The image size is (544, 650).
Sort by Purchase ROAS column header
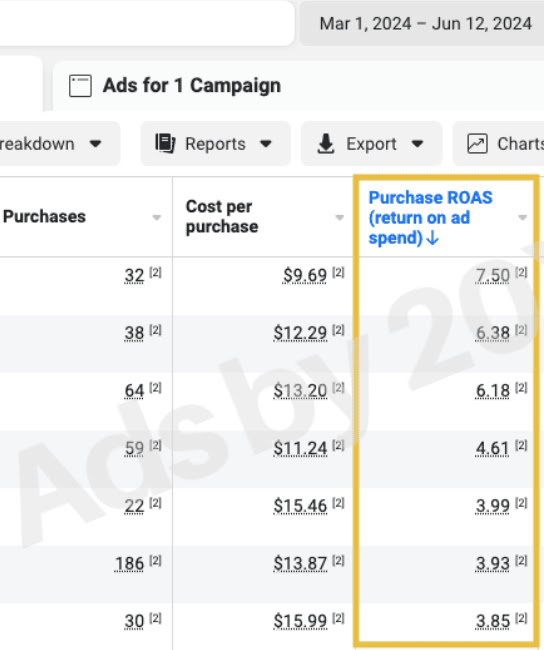tap(430, 218)
